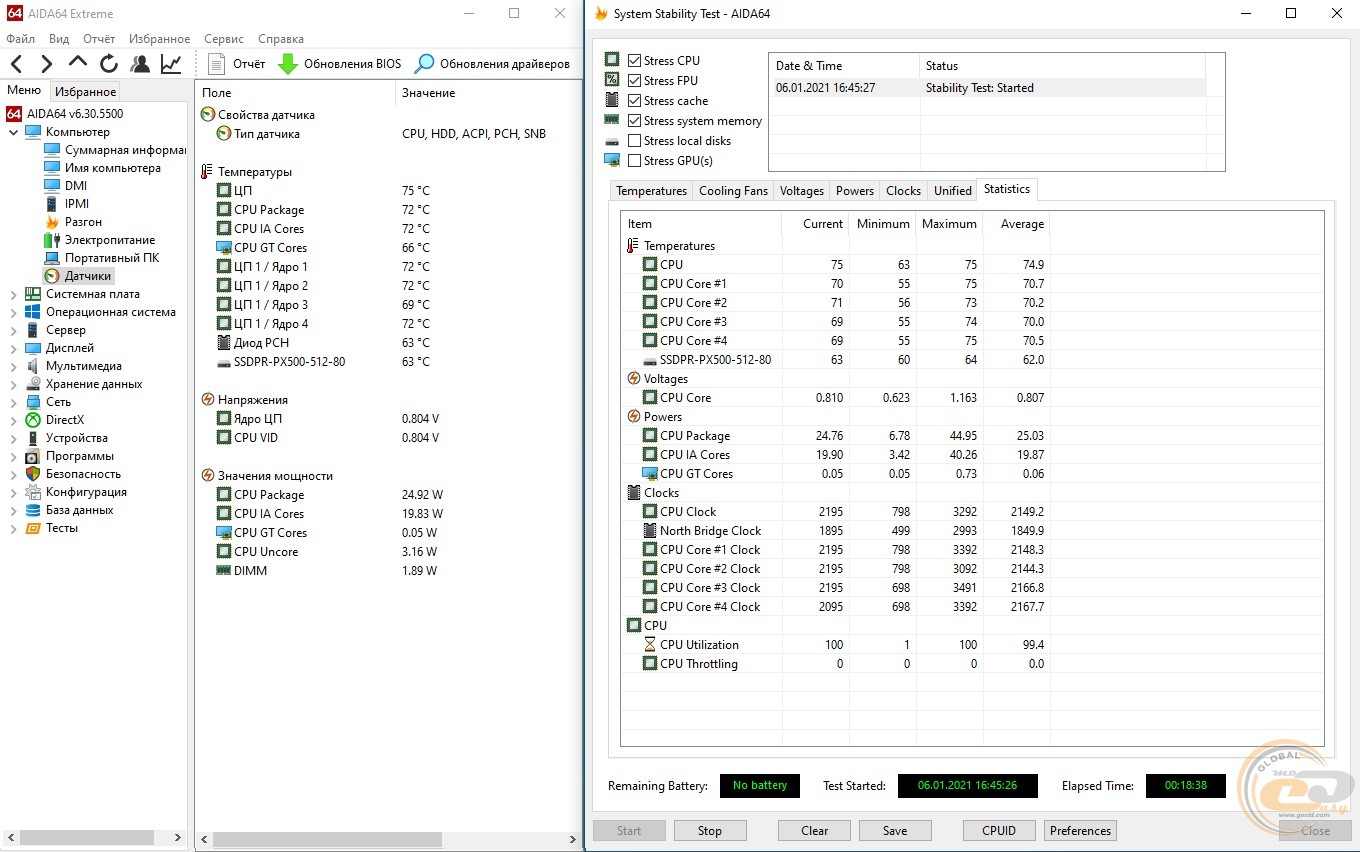This screenshot has width=1360, height=852.
Task: Uncheck the Stress CPU checkbox
Action: pos(635,61)
